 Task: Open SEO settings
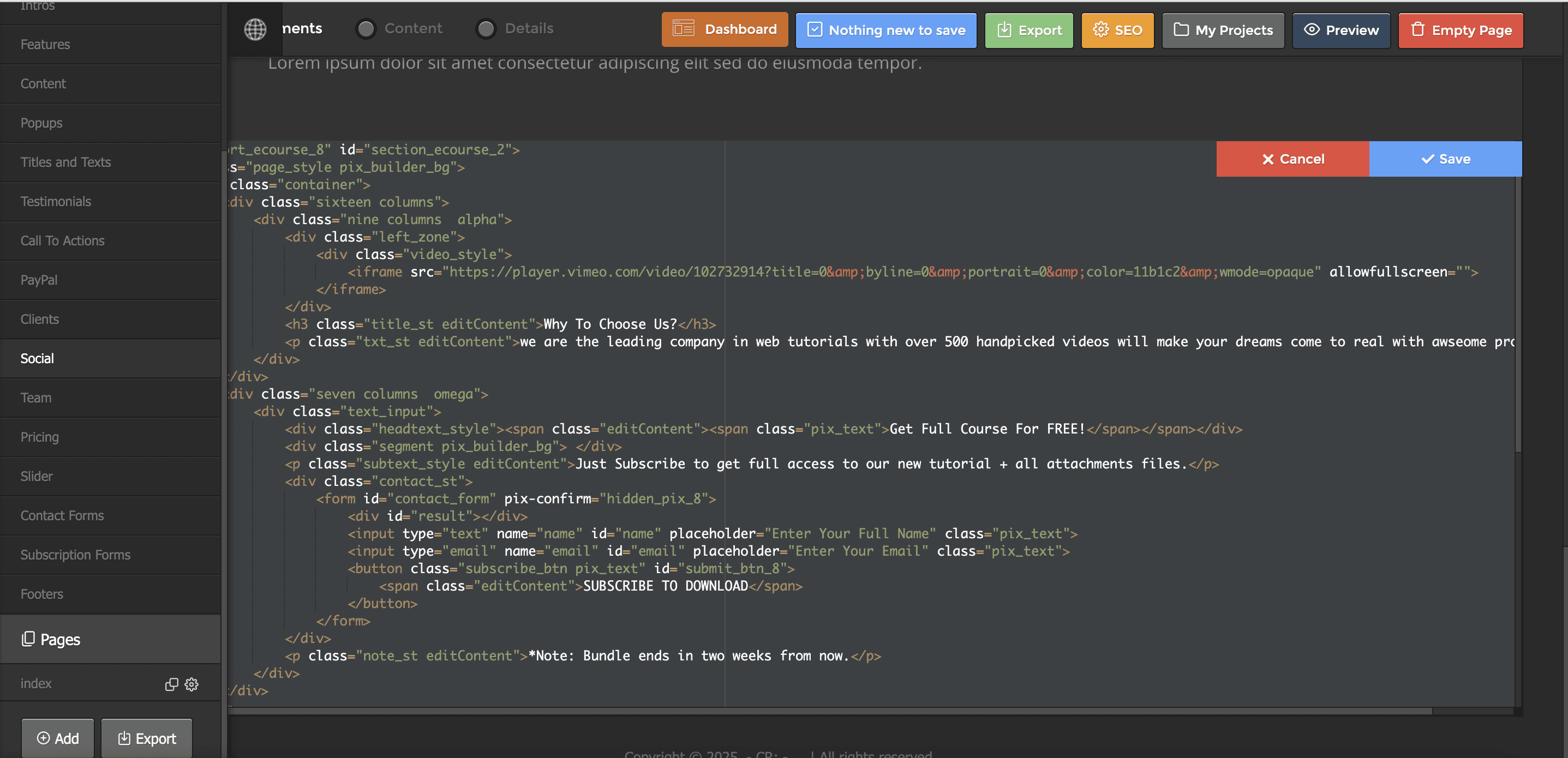coord(1117,30)
